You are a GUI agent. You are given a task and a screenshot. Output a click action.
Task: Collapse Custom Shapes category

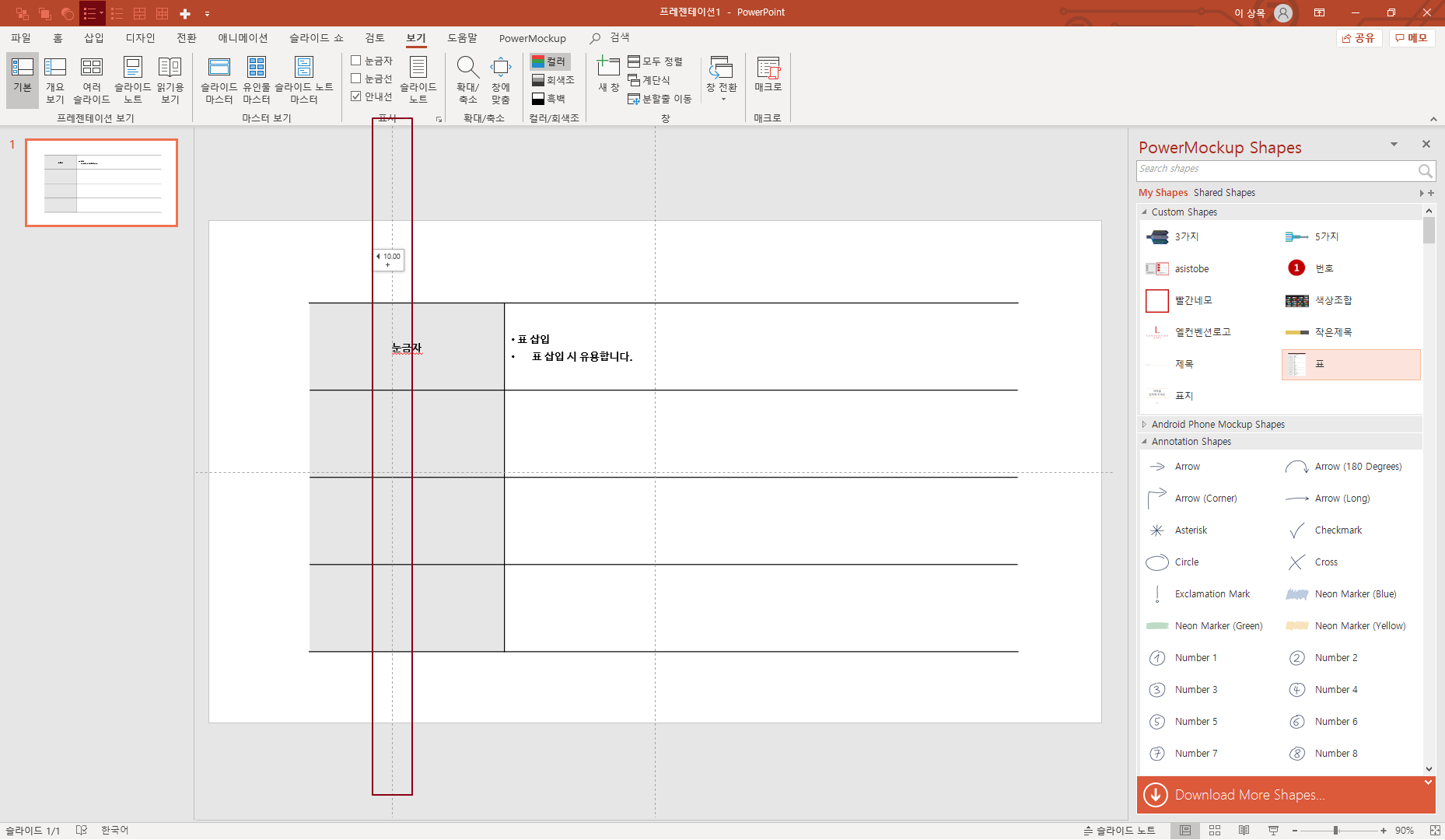(1144, 212)
